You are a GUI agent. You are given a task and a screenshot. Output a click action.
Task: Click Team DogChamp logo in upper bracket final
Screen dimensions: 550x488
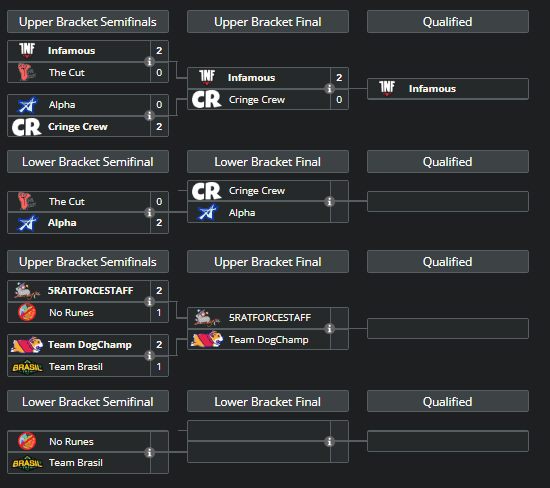(207, 339)
